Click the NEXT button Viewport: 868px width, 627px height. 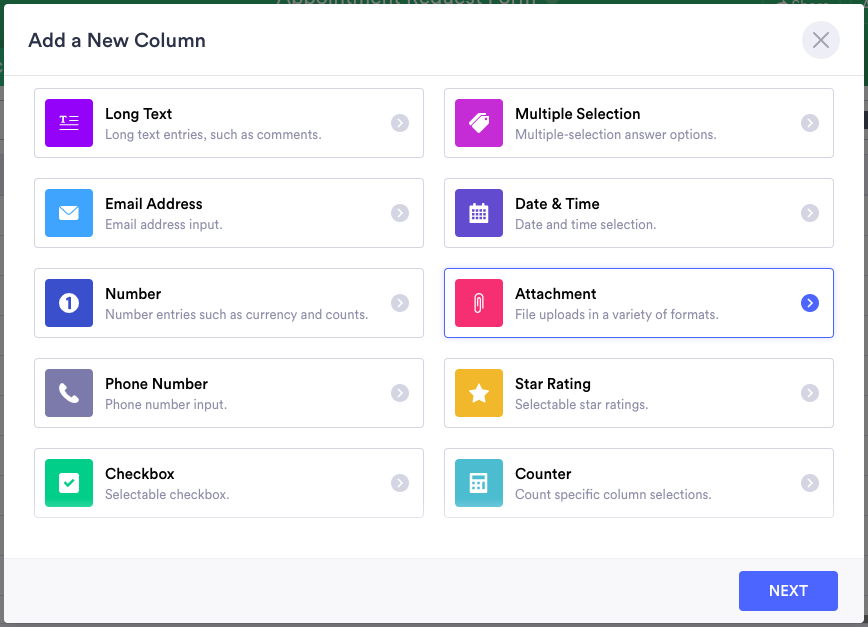788,590
